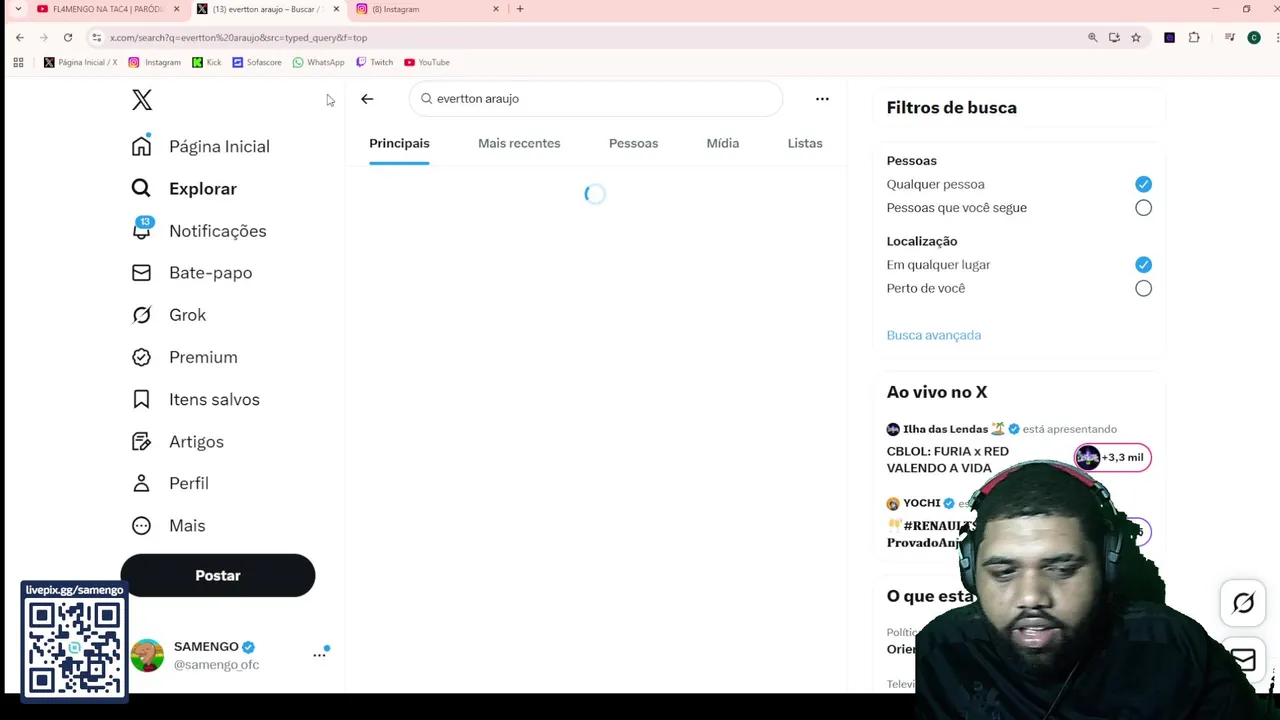Open a new browser tab
The width and height of the screenshot is (1280, 720).
click(x=520, y=9)
